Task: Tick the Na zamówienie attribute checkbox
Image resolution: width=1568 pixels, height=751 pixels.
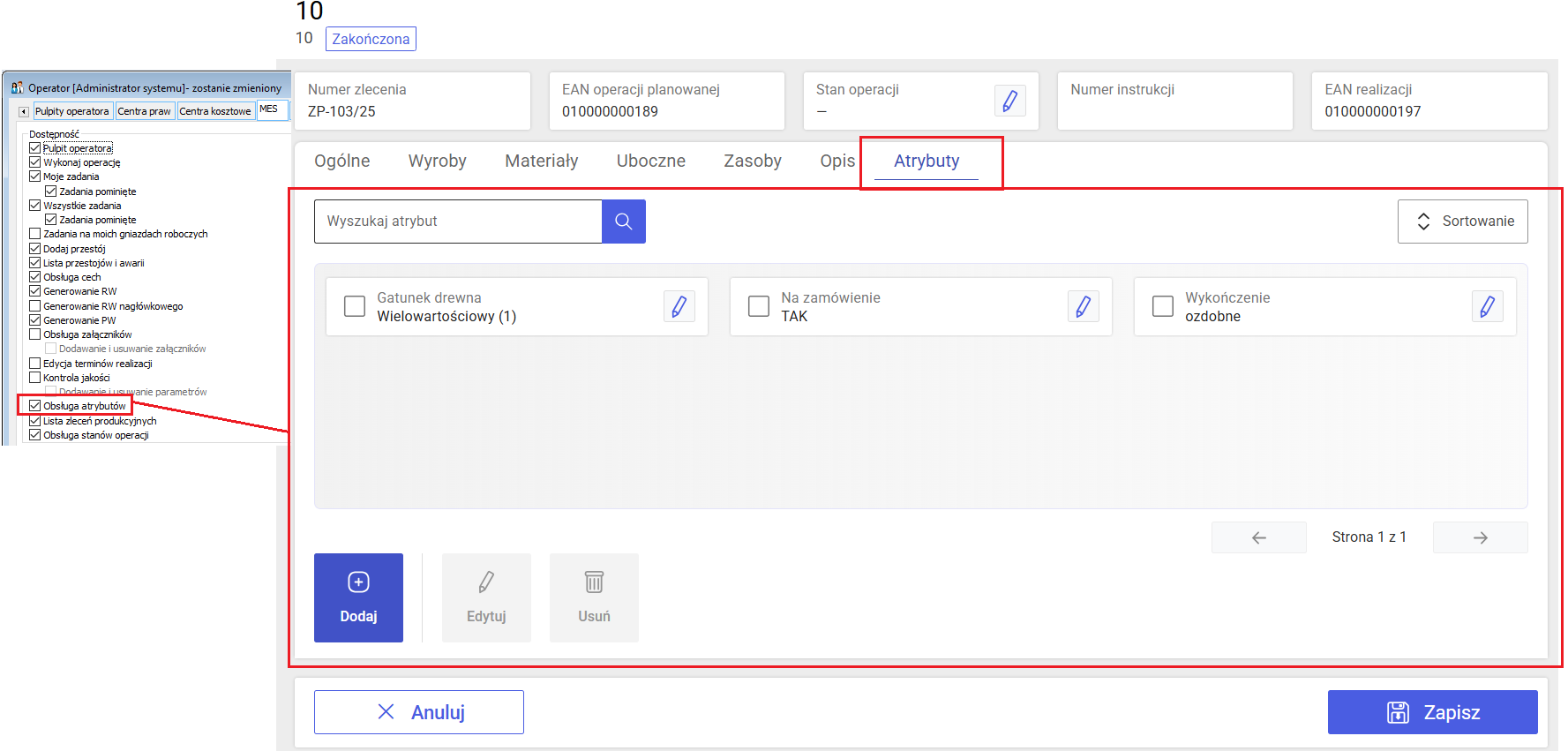Action: 759,306
